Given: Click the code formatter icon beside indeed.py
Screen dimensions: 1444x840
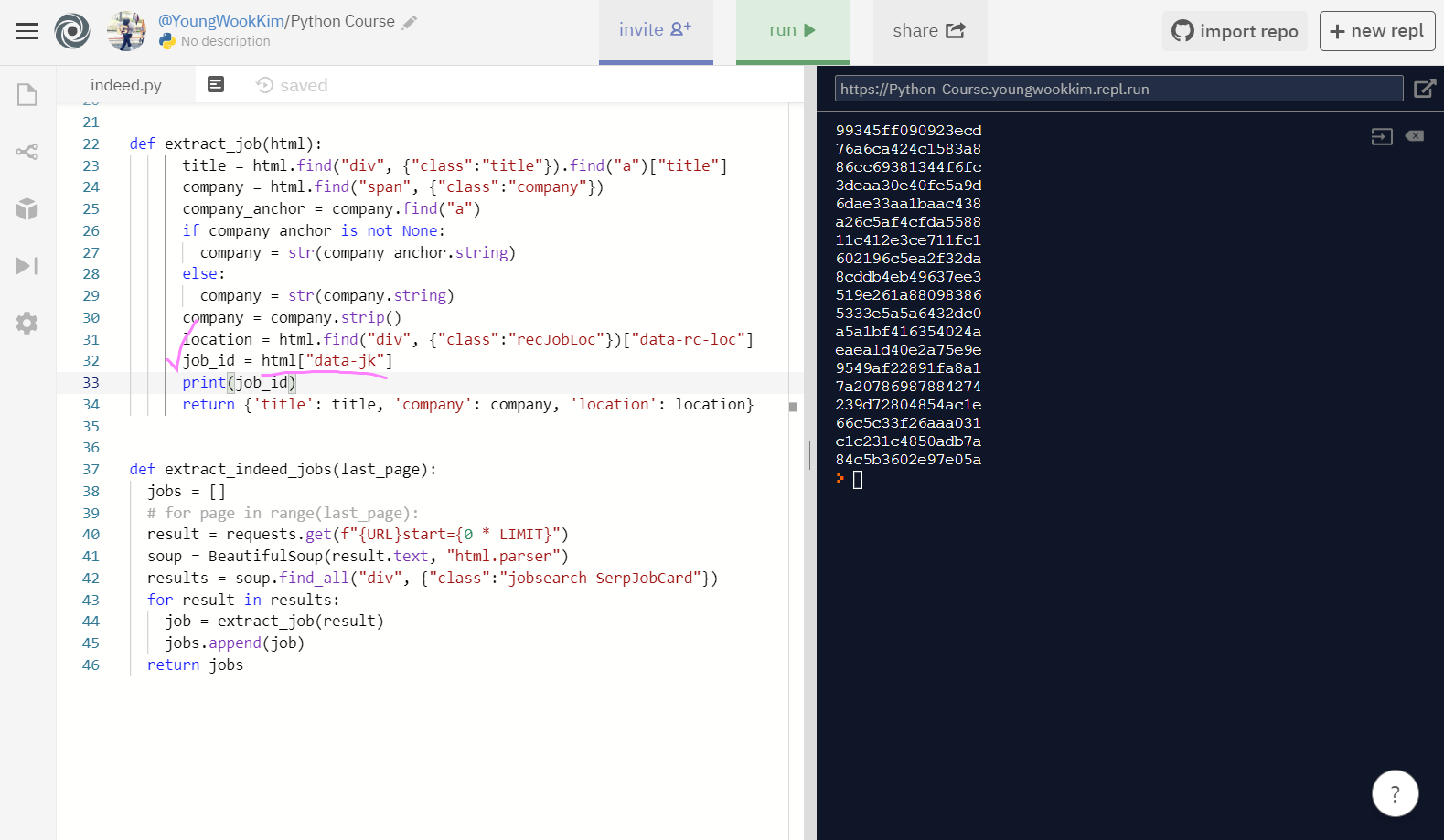Looking at the screenshot, I should coord(216,85).
